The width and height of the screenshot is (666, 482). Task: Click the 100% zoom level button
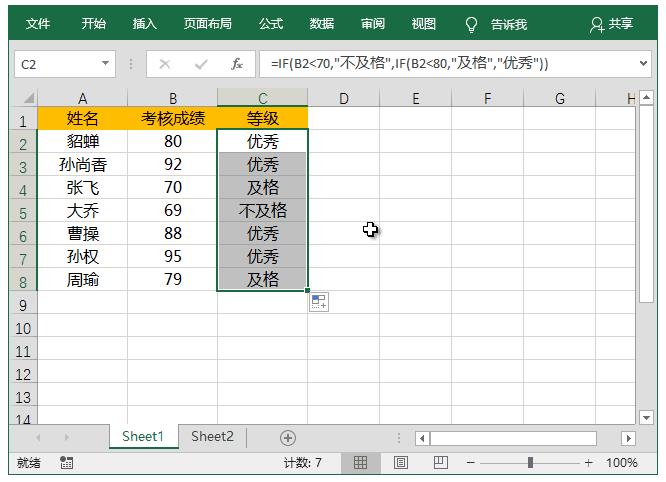coord(622,462)
